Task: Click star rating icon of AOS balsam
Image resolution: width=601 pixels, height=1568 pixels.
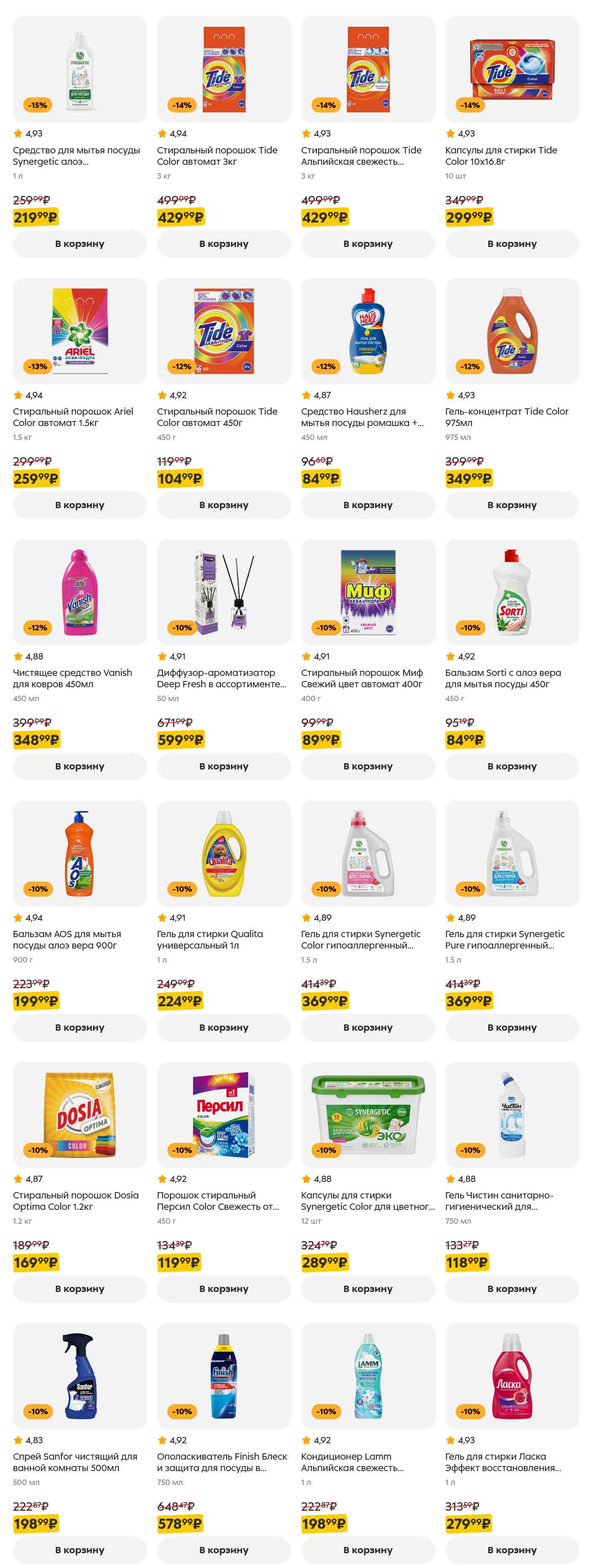Action: pyautogui.click(x=18, y=917)
